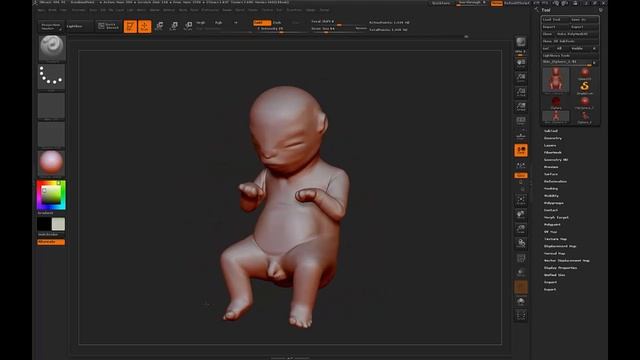Image resolution: width=640 pixels, height=360 pixels.
Task: Toggle Transp transparency mode
Action: (521, 272)
